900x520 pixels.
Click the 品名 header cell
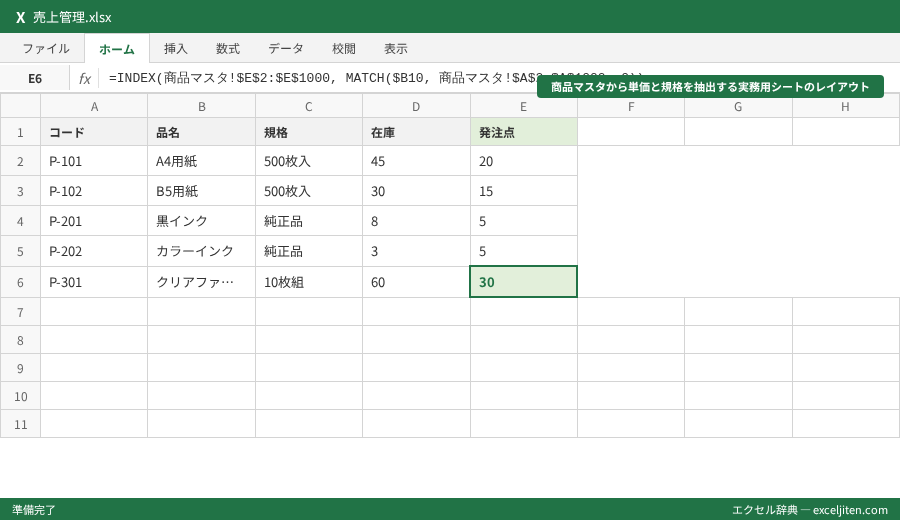click(201, 133)
